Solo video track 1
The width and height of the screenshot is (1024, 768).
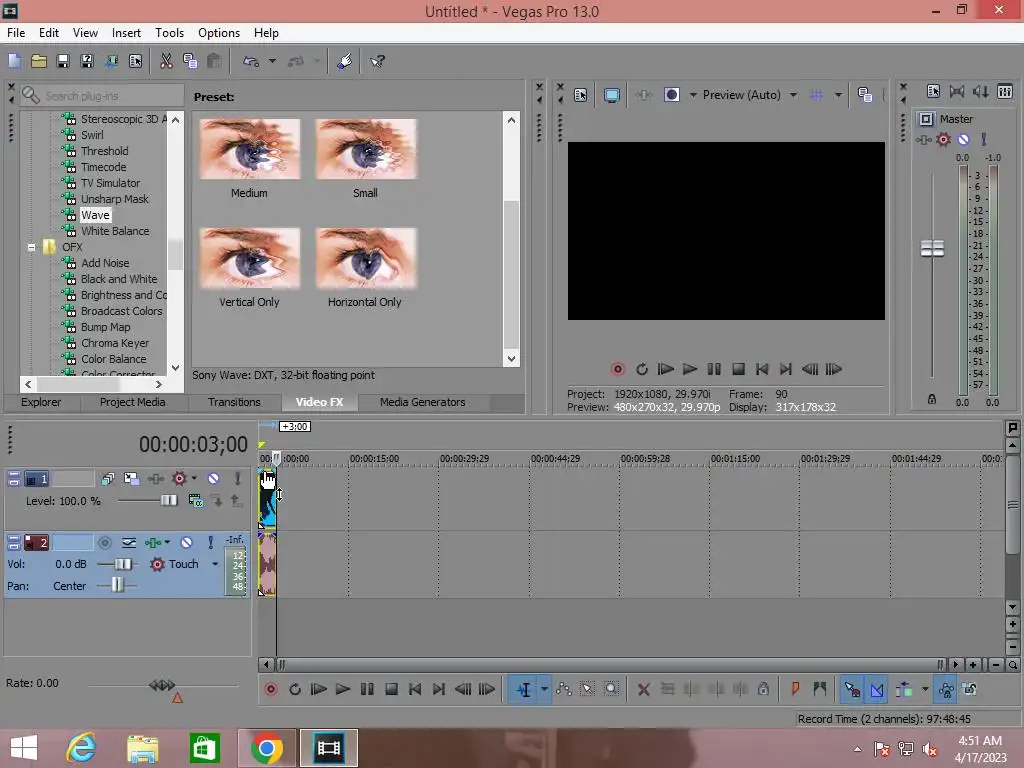tap(238, 479)
